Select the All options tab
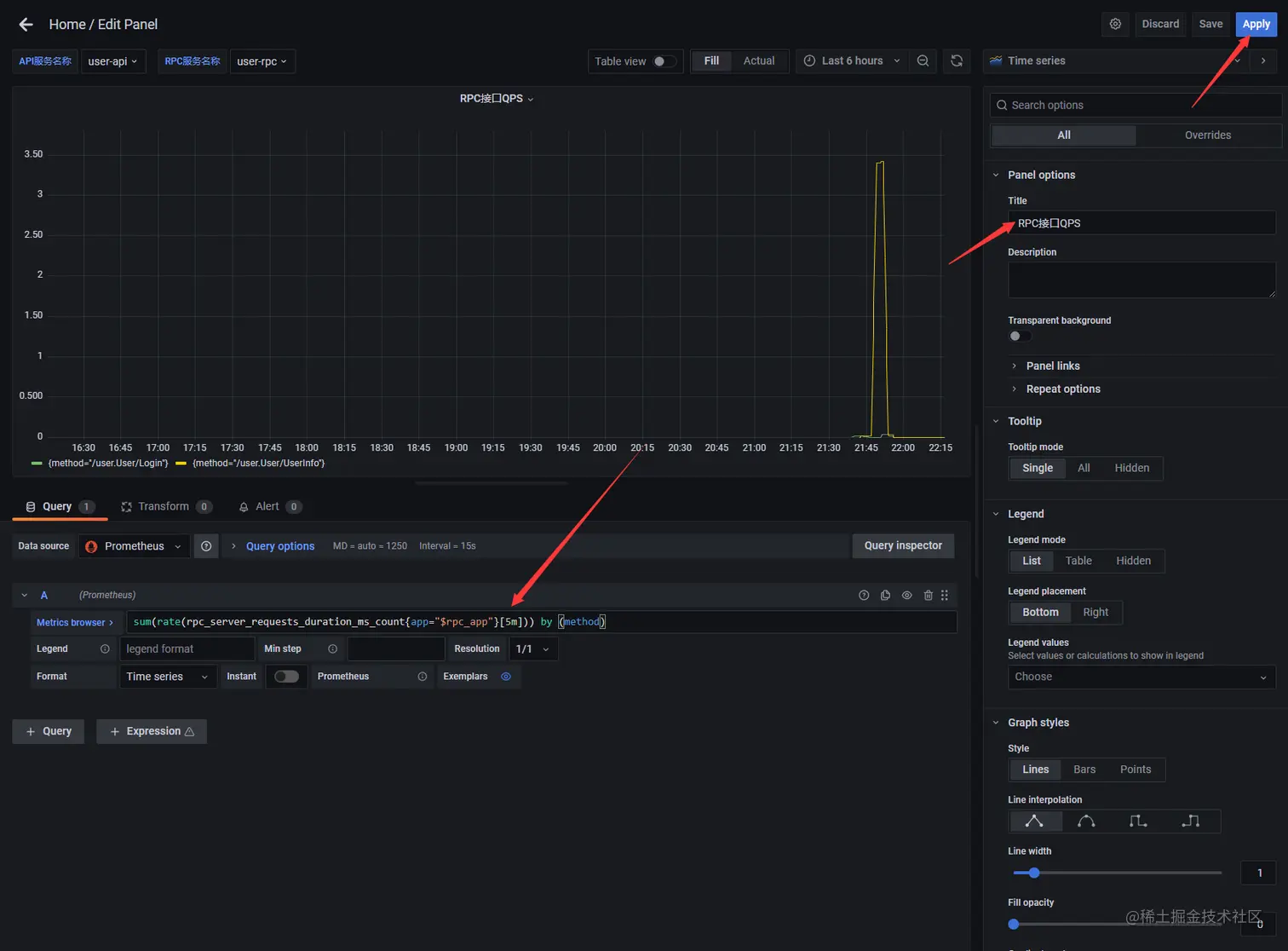 pyautogui.click(x=1064, y=135)
